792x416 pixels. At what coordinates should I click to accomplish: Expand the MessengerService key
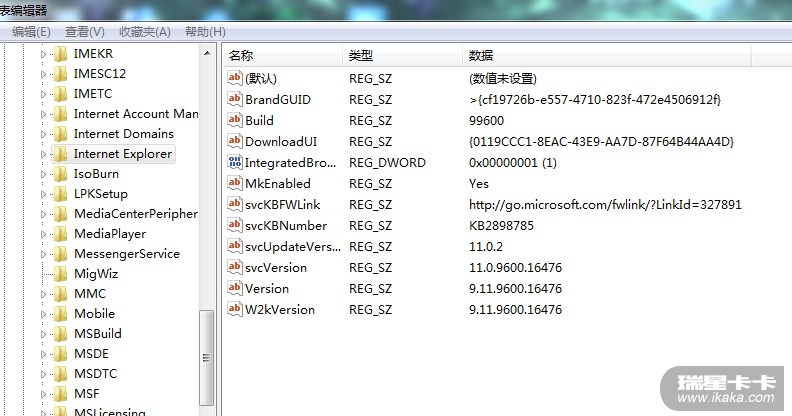(x=43, y=254)
